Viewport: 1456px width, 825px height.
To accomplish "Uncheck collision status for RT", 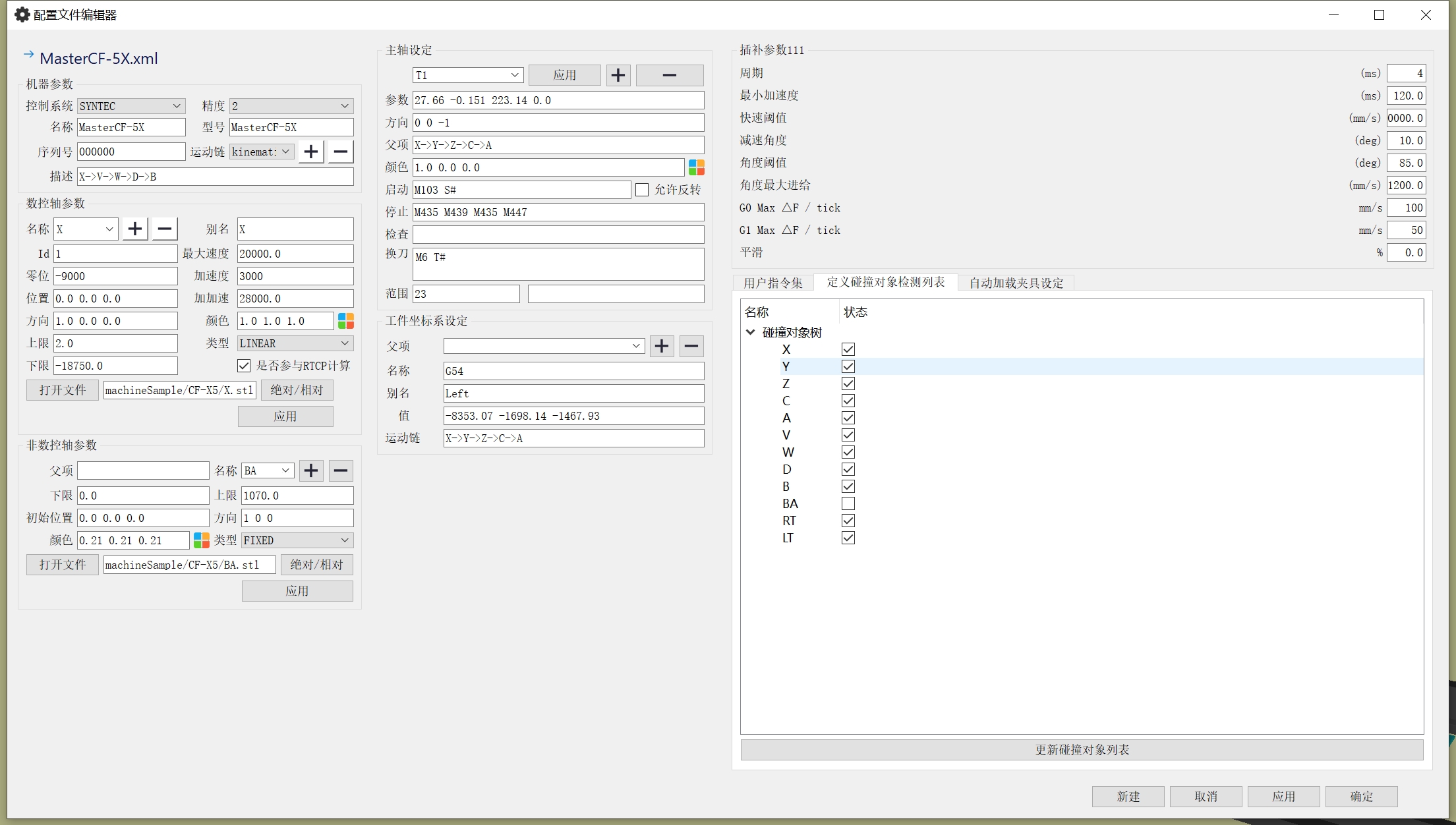I will click(x=848, y=521).
